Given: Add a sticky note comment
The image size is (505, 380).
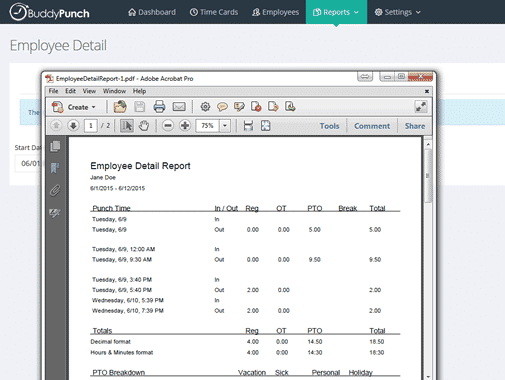Looking at the screenshot, I should point(222,107).
